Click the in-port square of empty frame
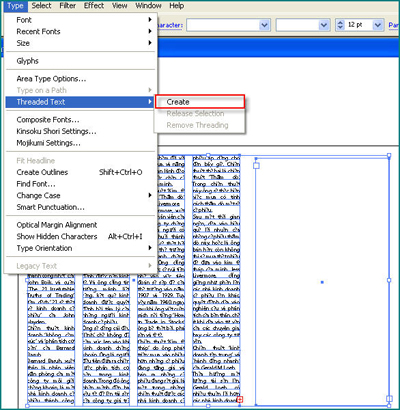This screenshot has width=400, height=410. pyautogui.click(x=256, y=165)
